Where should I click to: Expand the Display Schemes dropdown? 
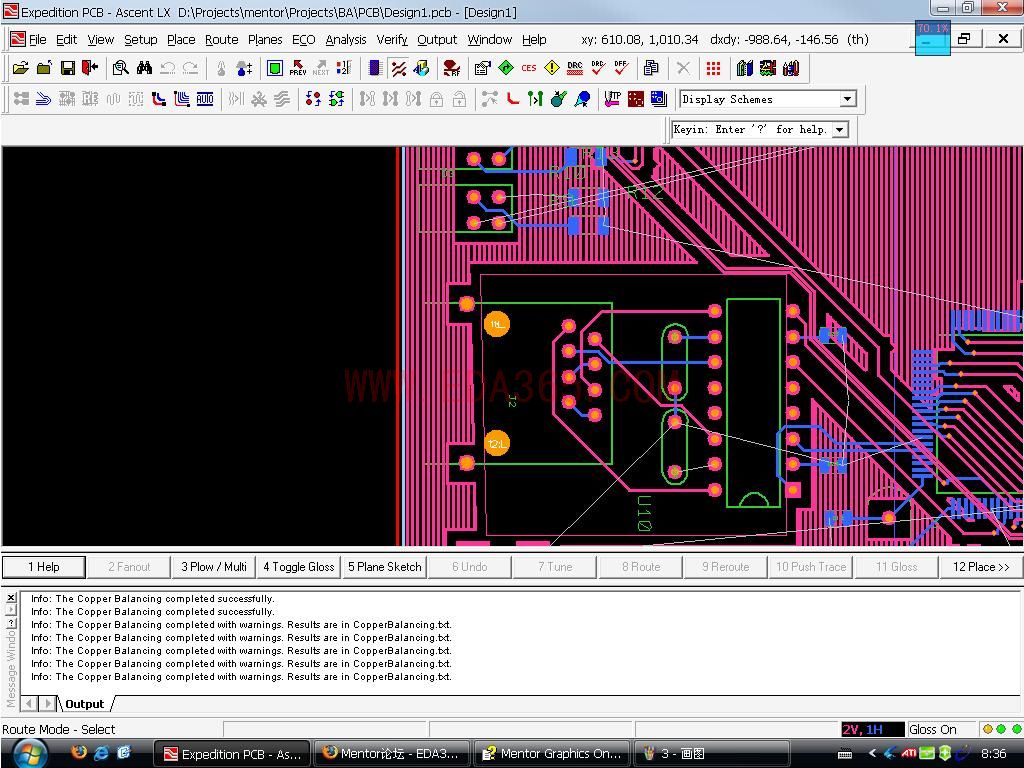click(x=848, y=99)
